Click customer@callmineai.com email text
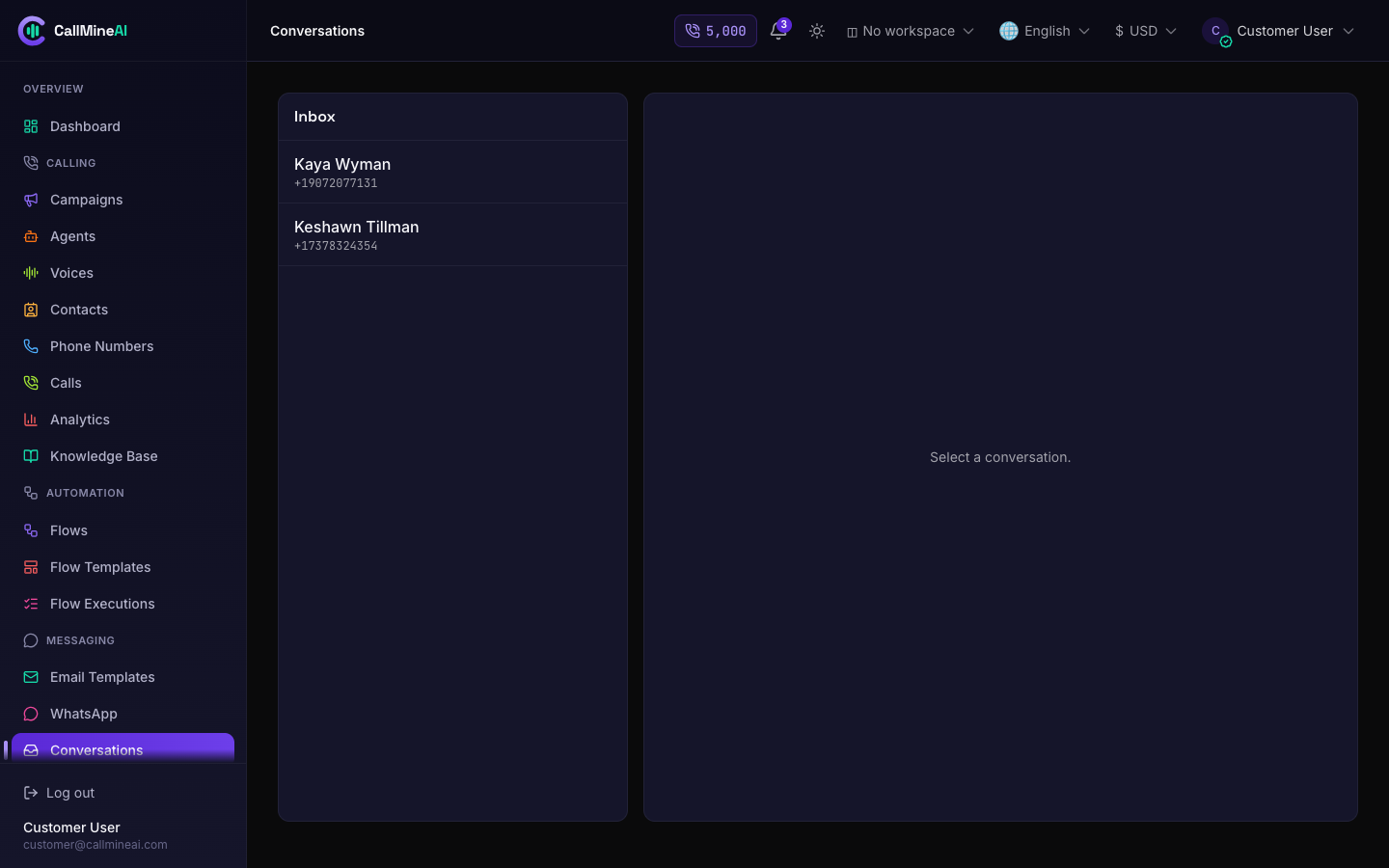1389x868 pixels. coord(95,845)
